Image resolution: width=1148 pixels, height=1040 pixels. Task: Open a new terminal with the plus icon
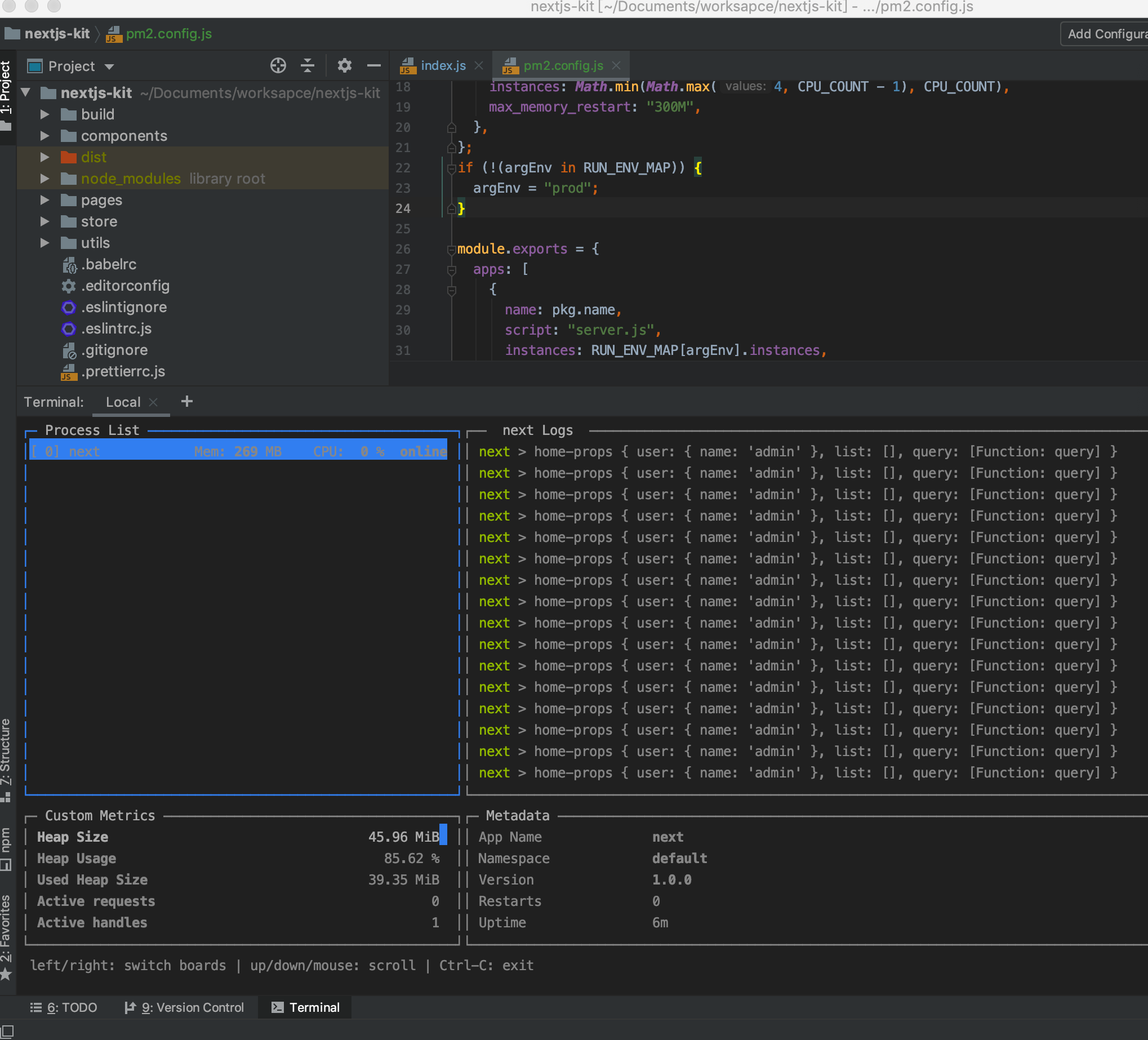click(187, 402)
